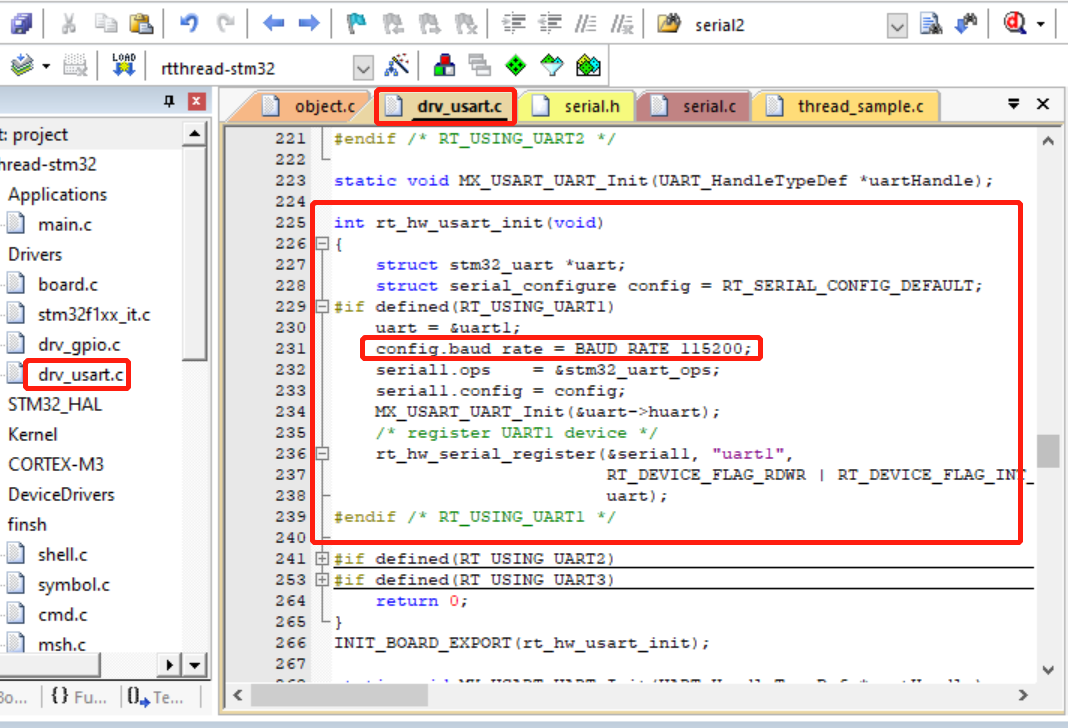This screenshot has height=728, width=1068.
Task: Pin the project panel
Action: 169,101
